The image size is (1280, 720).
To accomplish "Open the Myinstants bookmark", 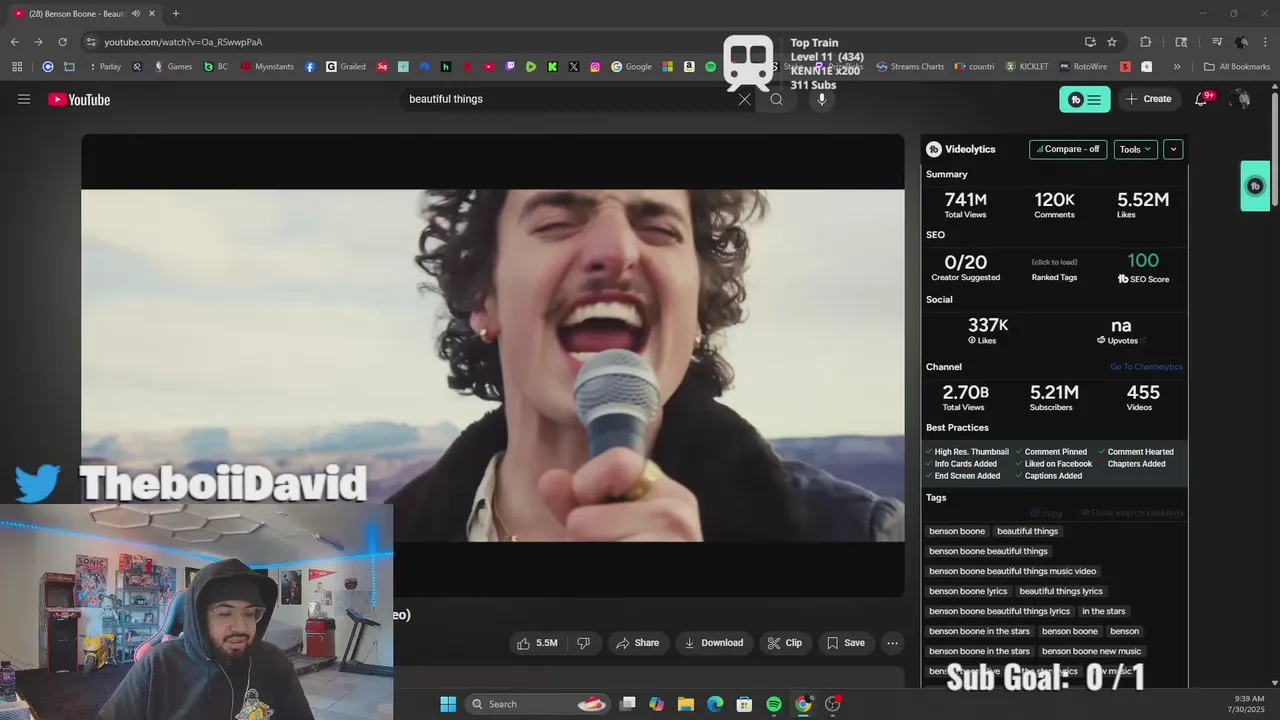I will [x=266, y=67].
